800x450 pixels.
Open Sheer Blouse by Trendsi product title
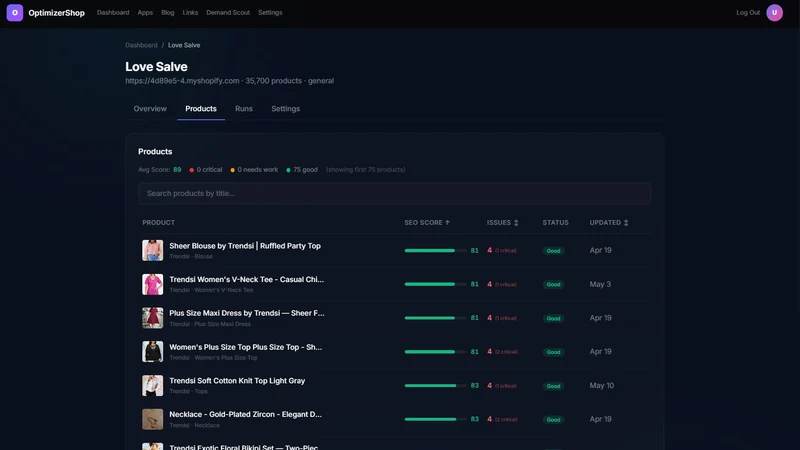click(x=245, y=246)
